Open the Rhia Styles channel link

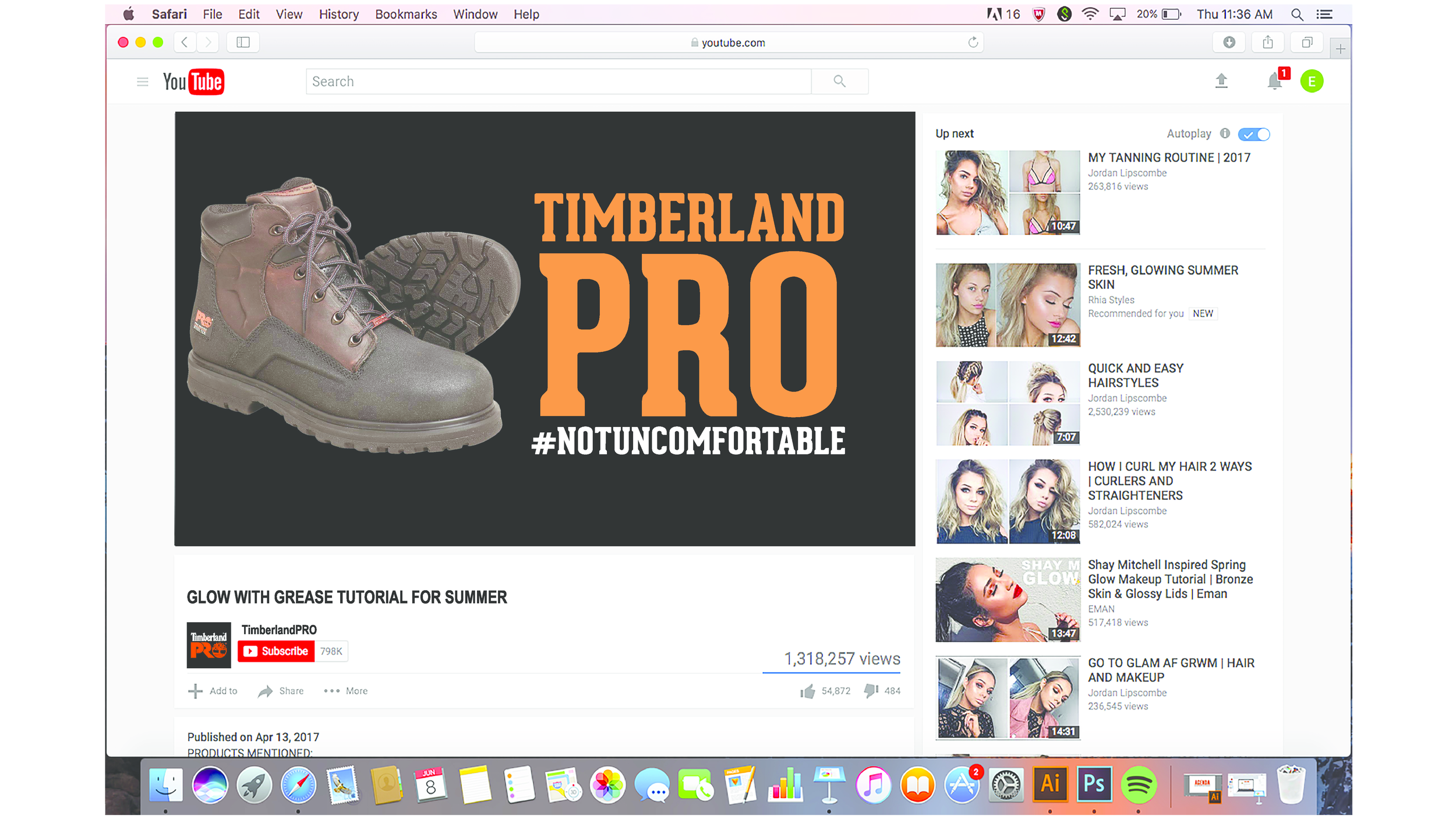coord(1111,299)
